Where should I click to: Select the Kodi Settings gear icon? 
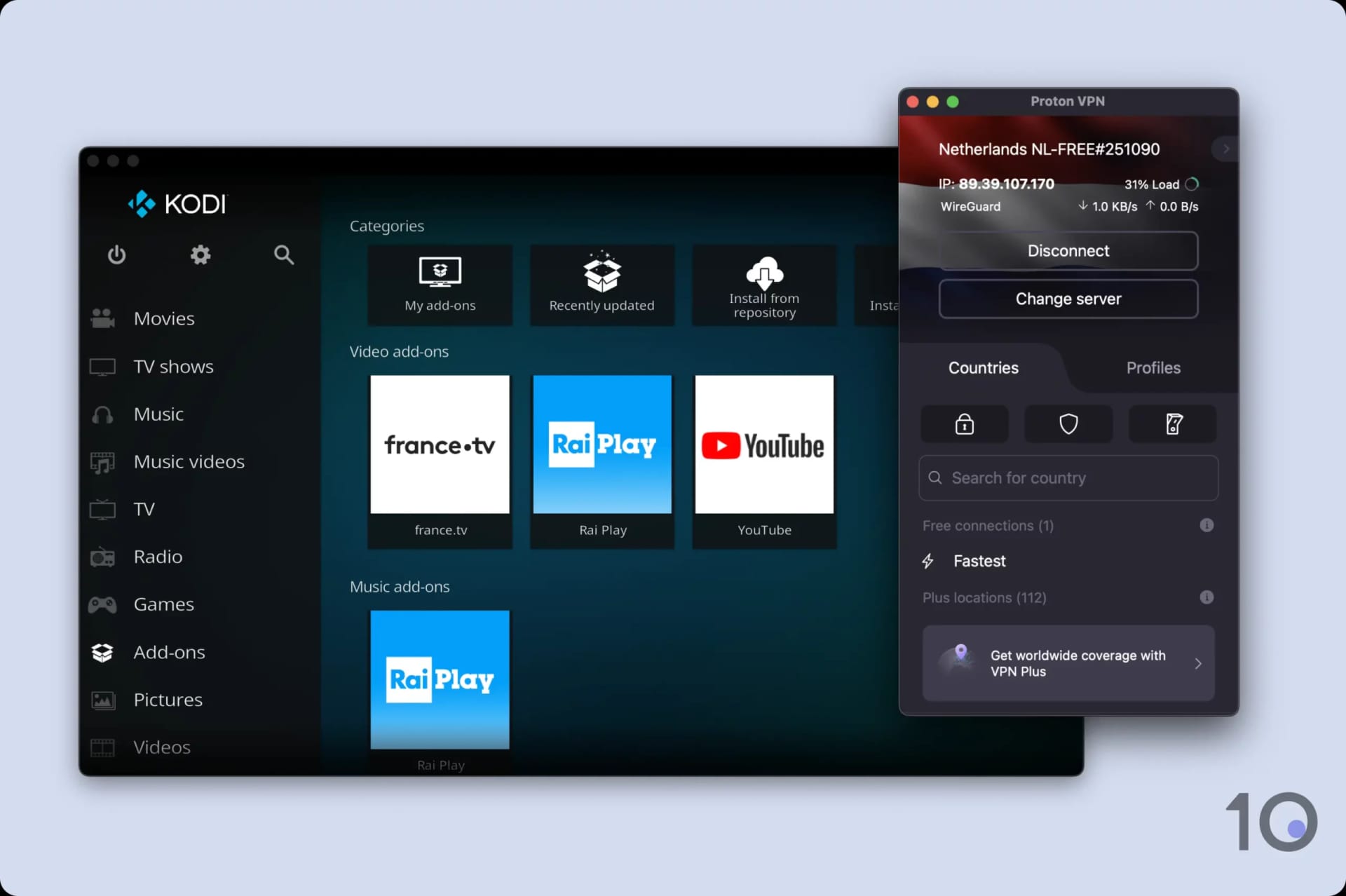click(200, 254)
